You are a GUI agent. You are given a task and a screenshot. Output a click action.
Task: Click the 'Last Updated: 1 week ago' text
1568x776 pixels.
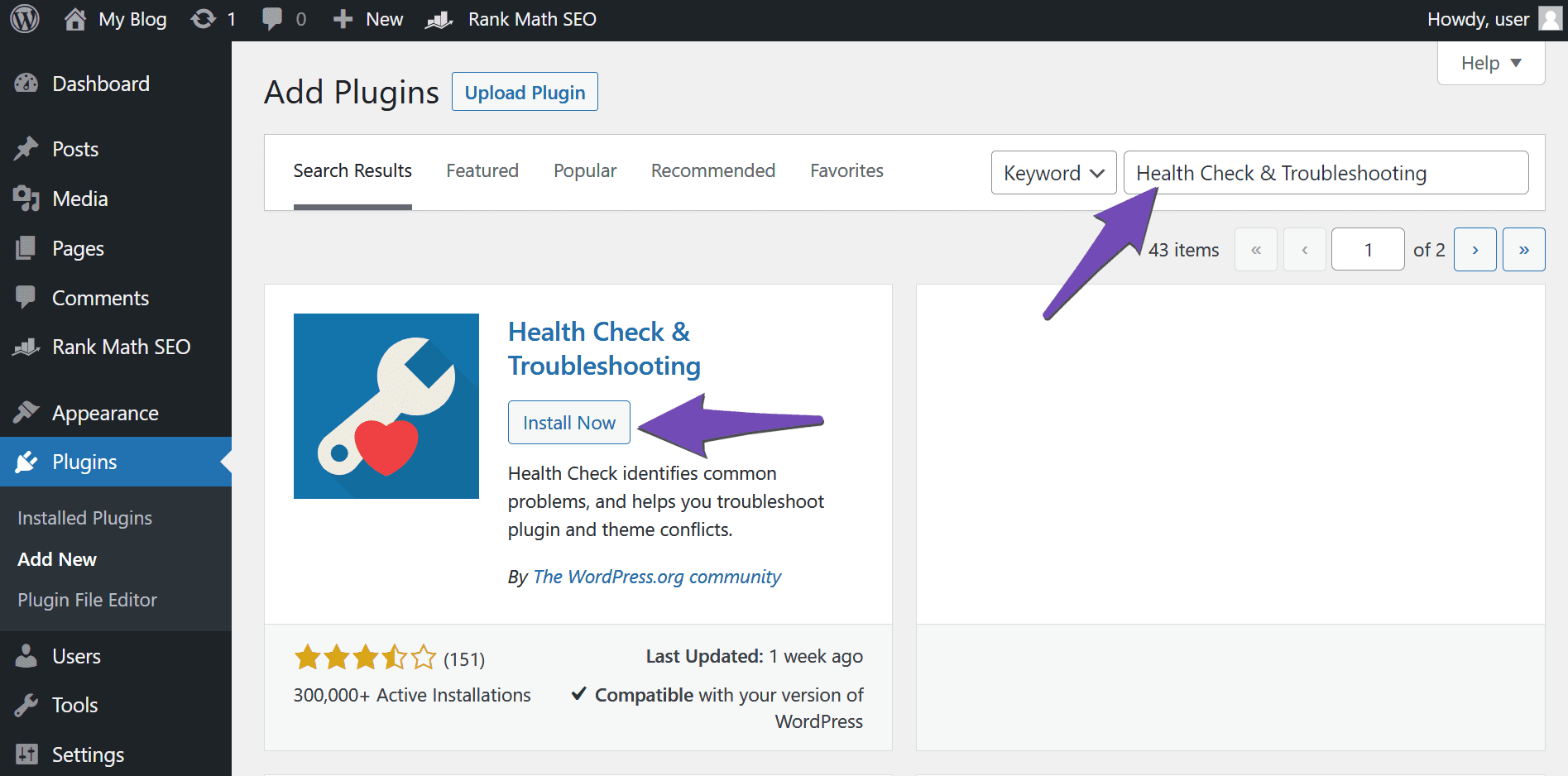click(x=754, y=656)
